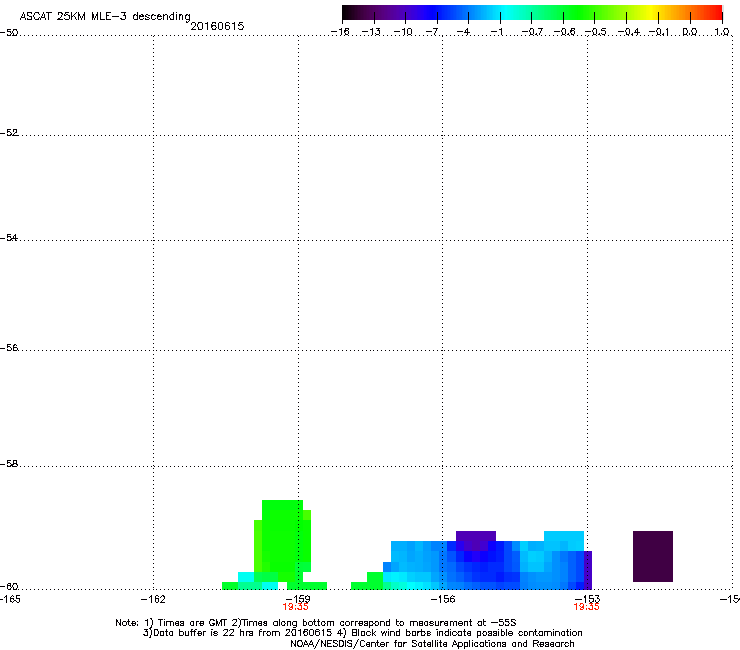
Task: Click the -52 latitude axis label
Action: [x=9, y=133]
